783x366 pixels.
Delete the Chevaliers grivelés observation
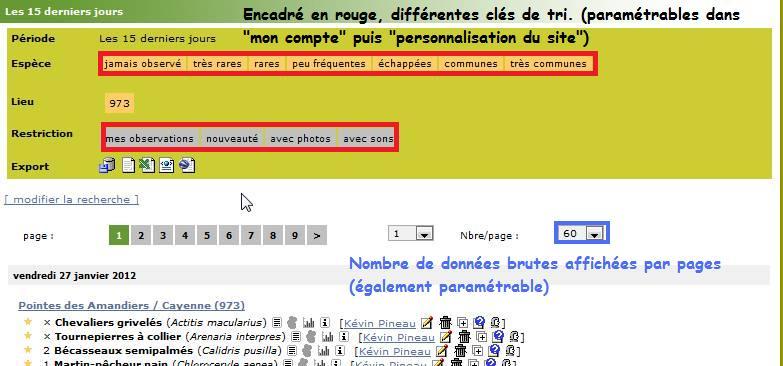click(445, 323)
